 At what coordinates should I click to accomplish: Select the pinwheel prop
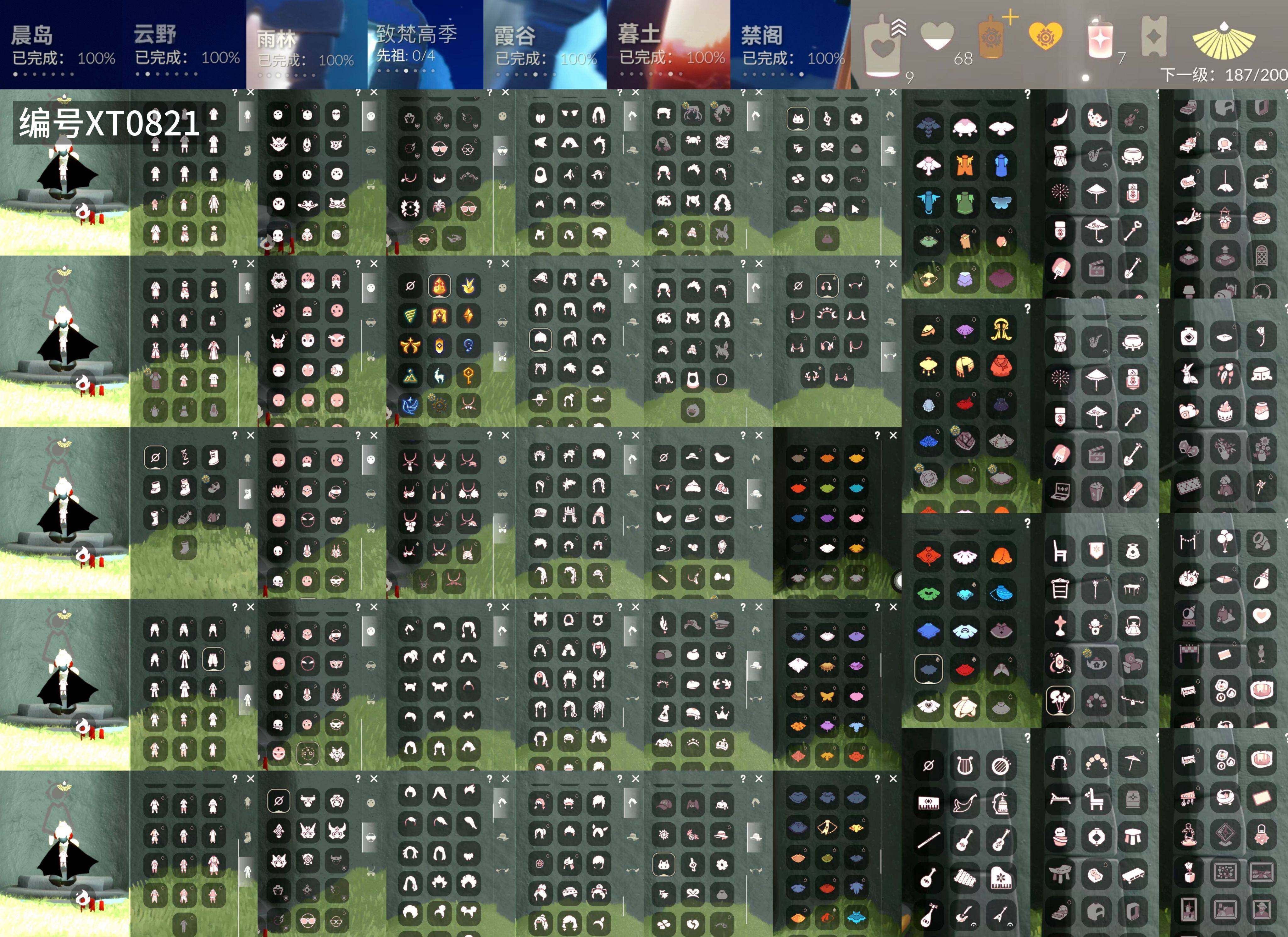tap(1261, 486)
